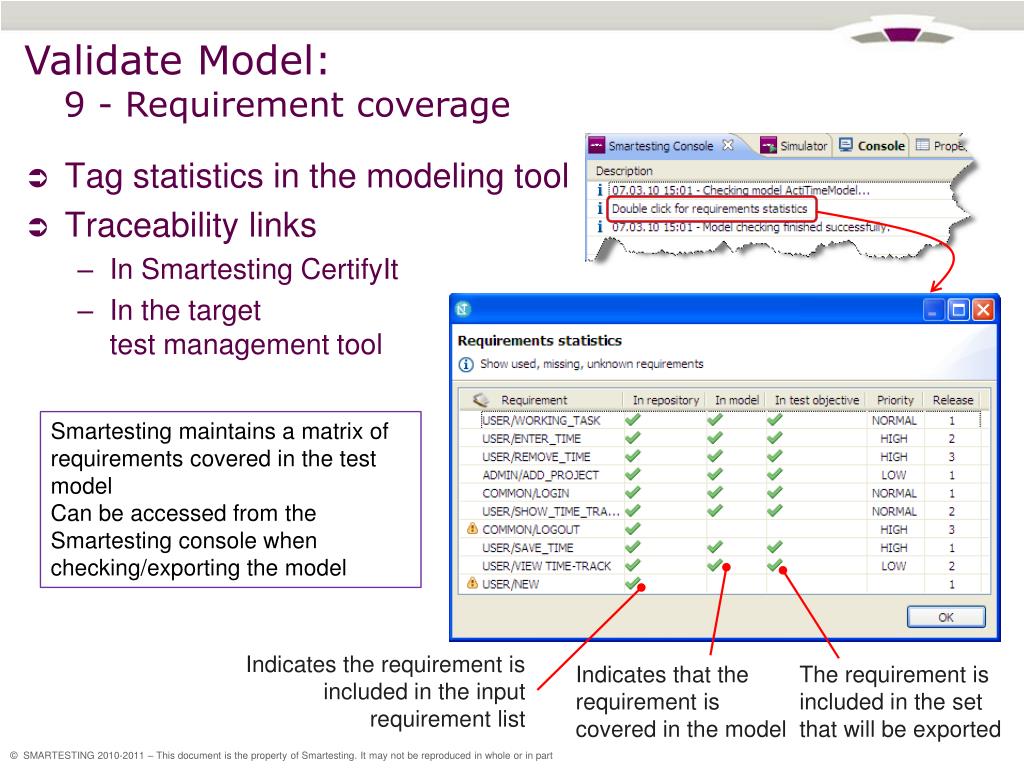Maximize the Requirements statistics dialog
This screenshot has width=1024, height=768.
[x=959, y=310]
